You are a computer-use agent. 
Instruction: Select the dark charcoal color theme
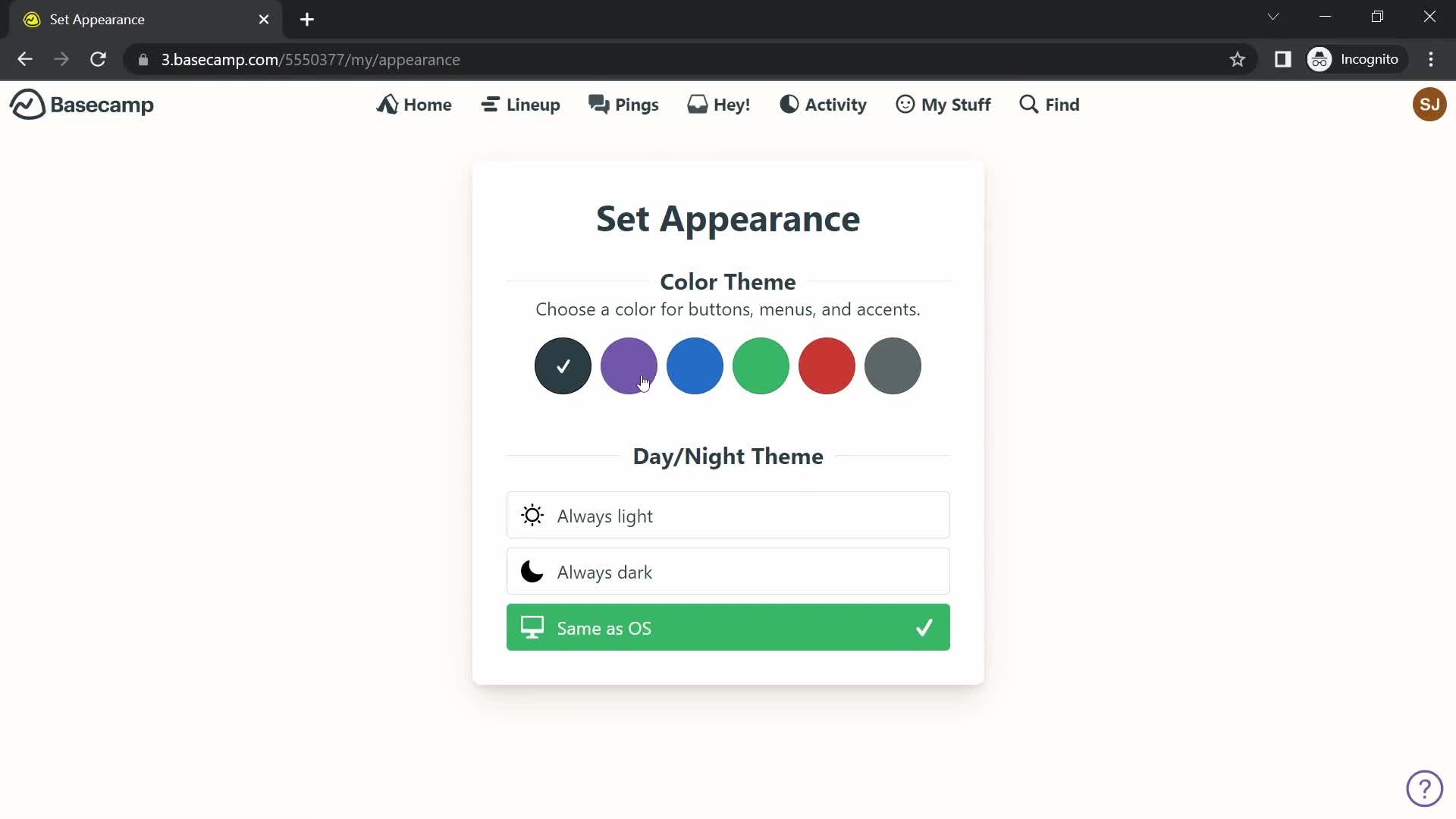(563, 366)
